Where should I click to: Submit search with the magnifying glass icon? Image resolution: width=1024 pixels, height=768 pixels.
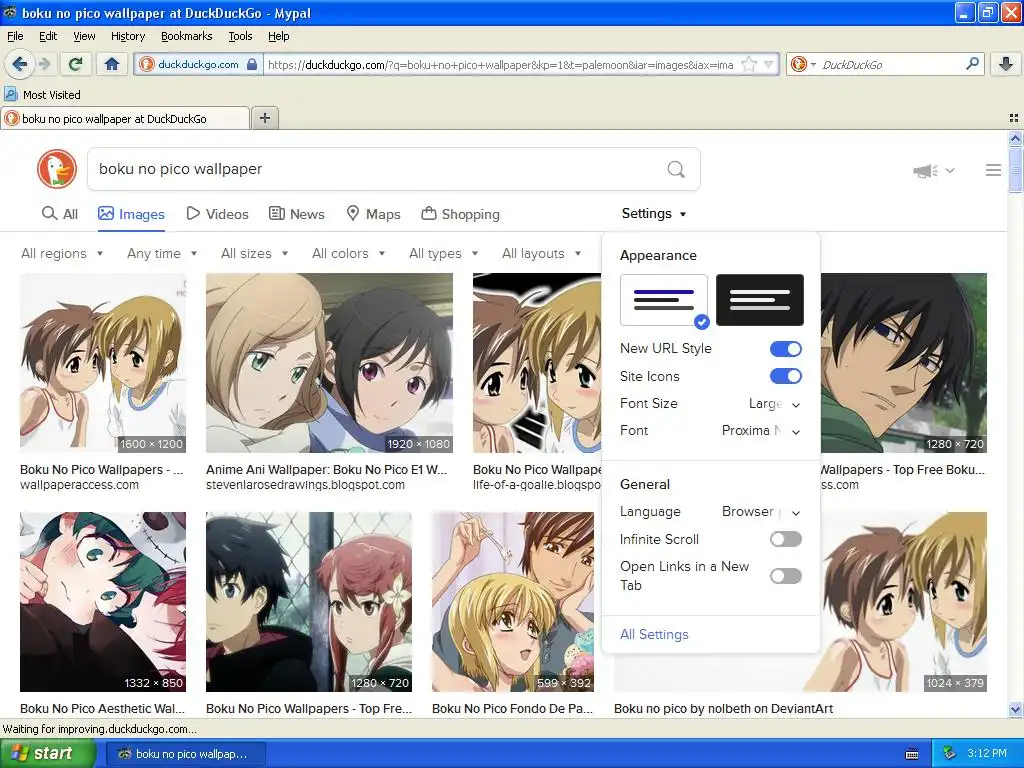click(676, 170)
